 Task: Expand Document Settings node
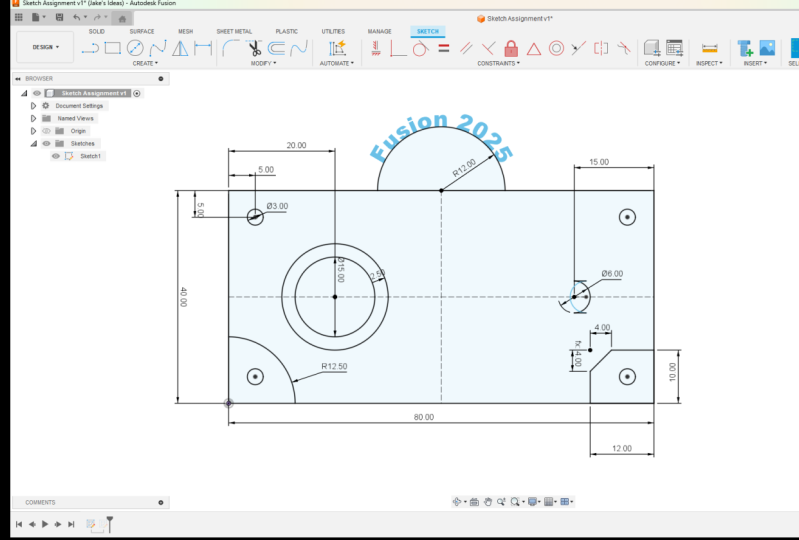33,106
